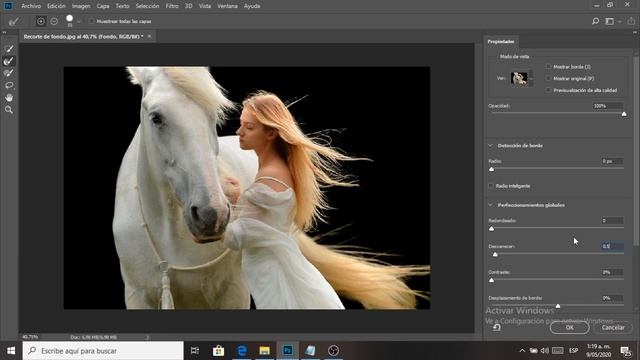Click the search magnifier icon in options bar
The height and width of the screenshot is (360, 640).
[x=596, y=21]
